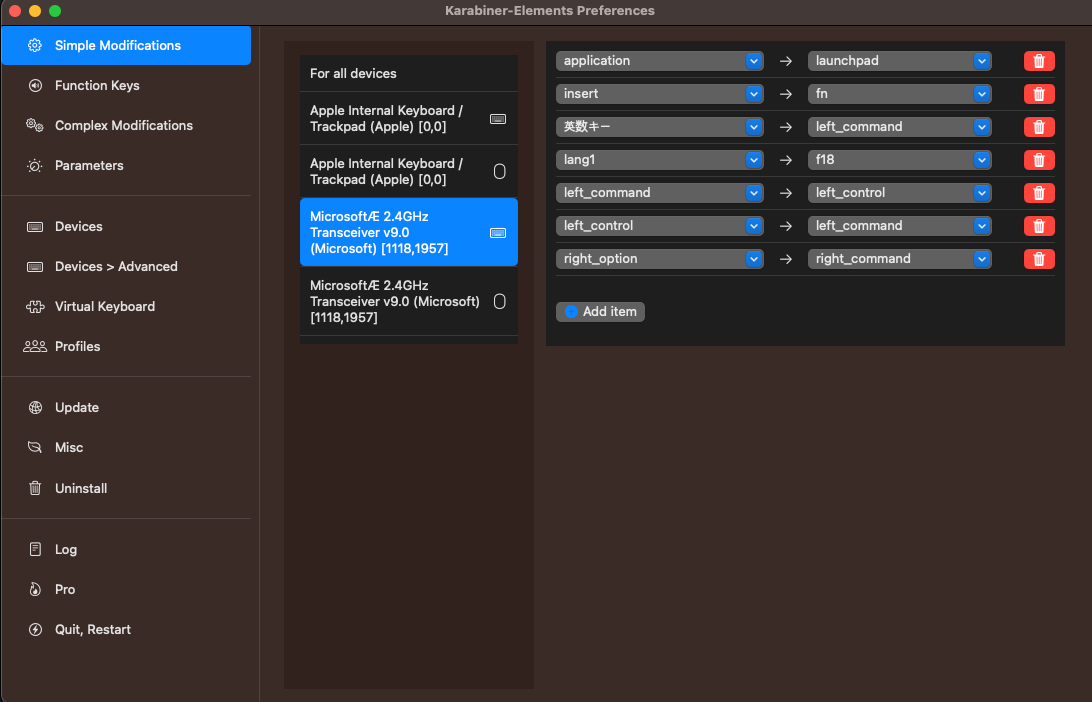Go to Complex Modifications
The height and width of the screenshot is (702, 1092).
123,126
